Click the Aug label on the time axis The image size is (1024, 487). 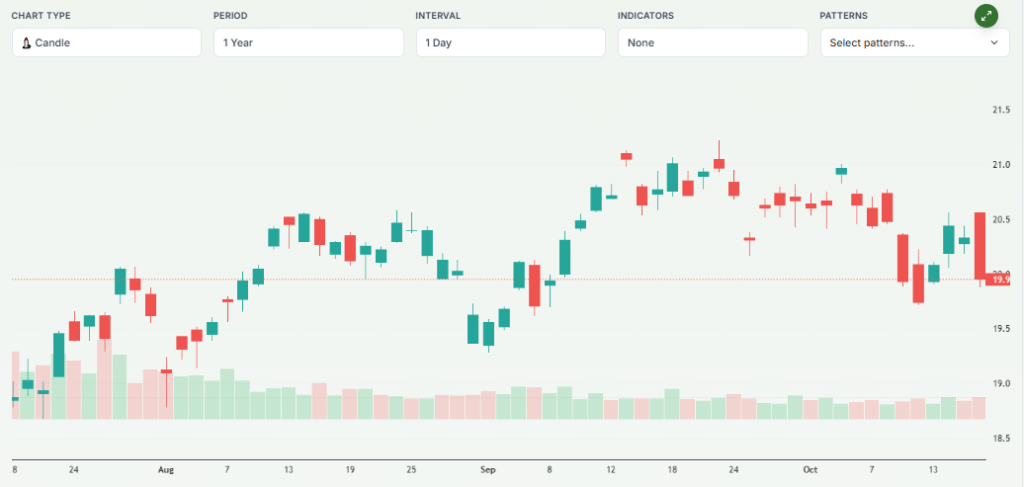(x=166, y=468)
